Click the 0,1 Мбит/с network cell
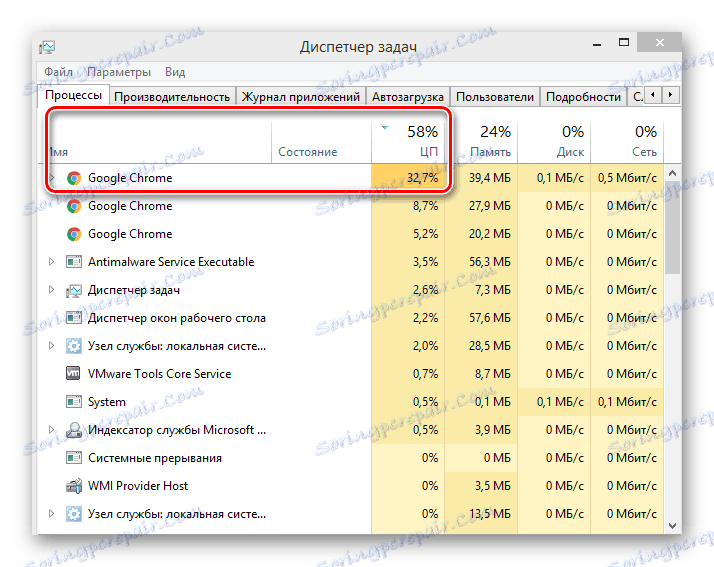 point(627,402)
